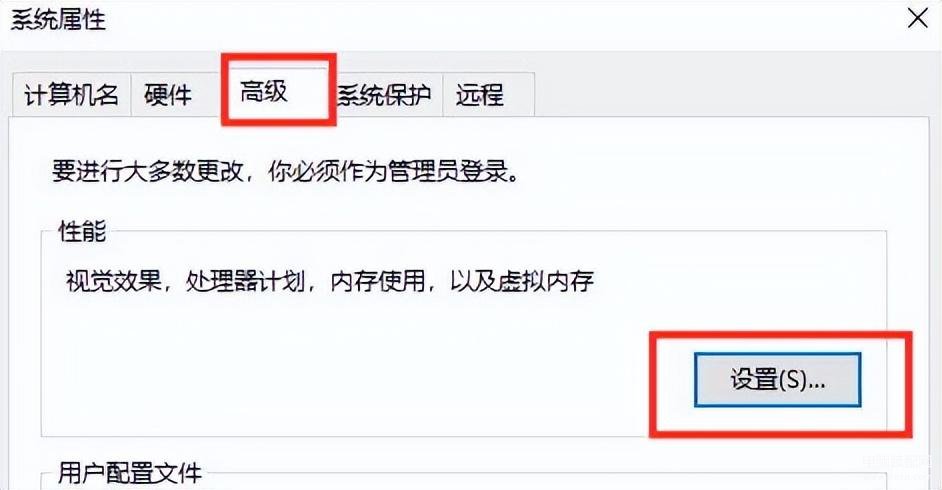This screenshot has height=490, width=942.
Task: Go to the 系统保护 tab
Action: (384, 94)
